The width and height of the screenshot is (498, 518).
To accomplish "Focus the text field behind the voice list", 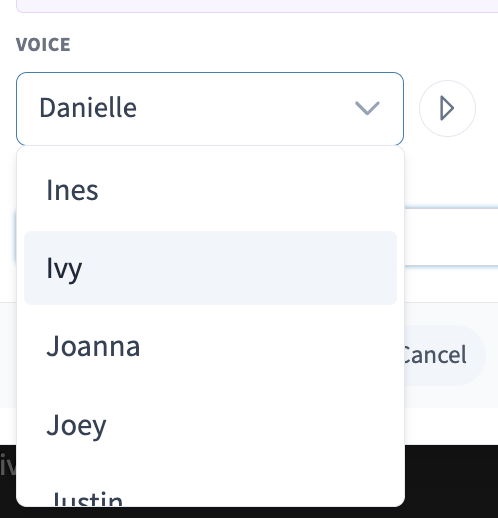I will tap(451, 236).
